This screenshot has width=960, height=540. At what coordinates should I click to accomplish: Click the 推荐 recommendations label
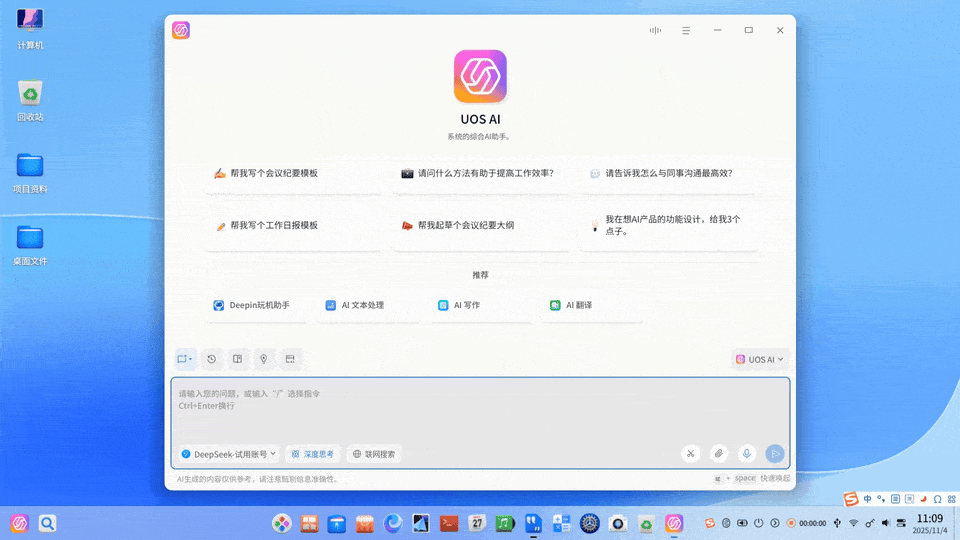pos(481,276)
